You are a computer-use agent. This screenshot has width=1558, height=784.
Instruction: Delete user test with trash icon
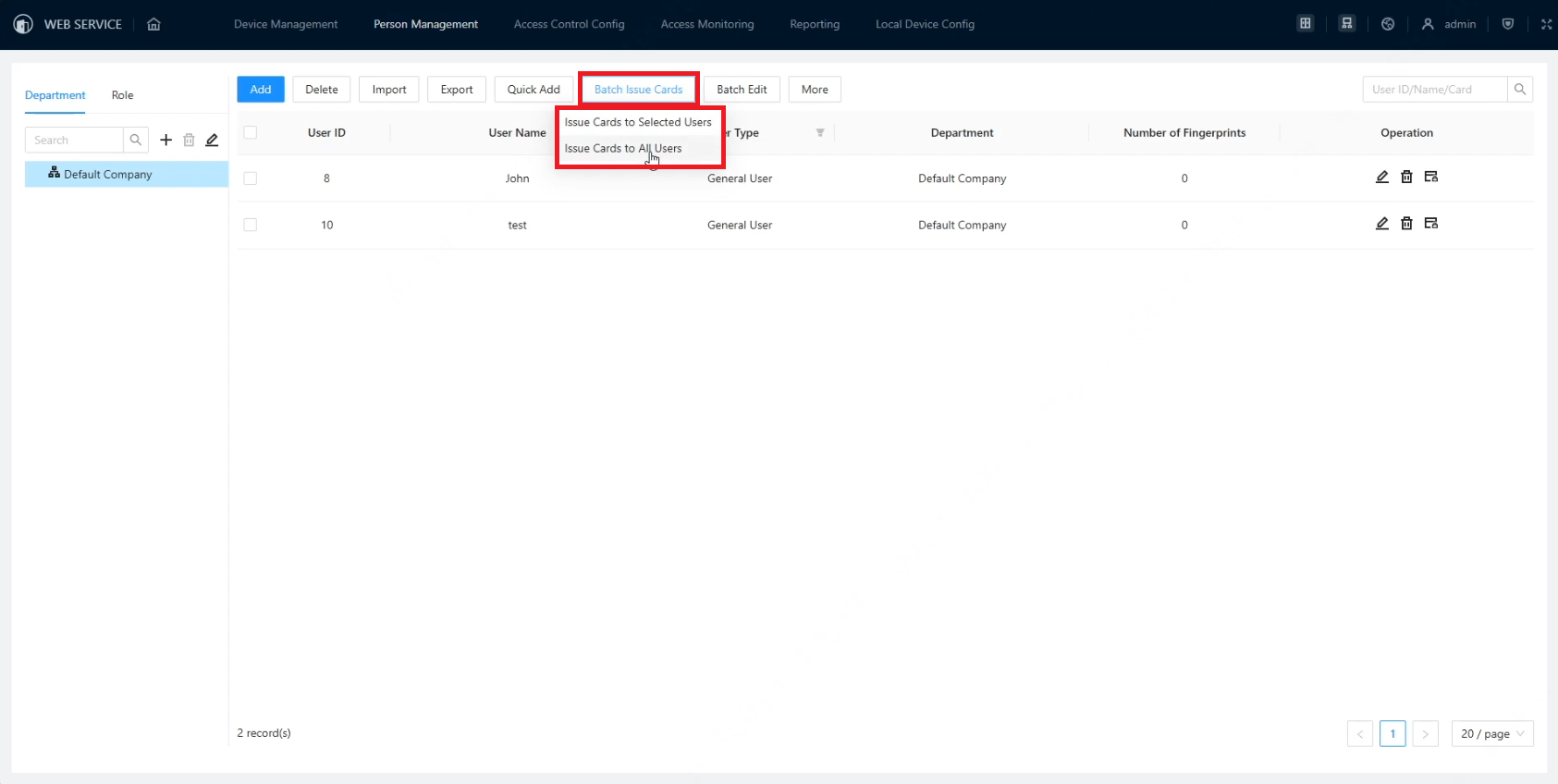tap(1406, 223)
